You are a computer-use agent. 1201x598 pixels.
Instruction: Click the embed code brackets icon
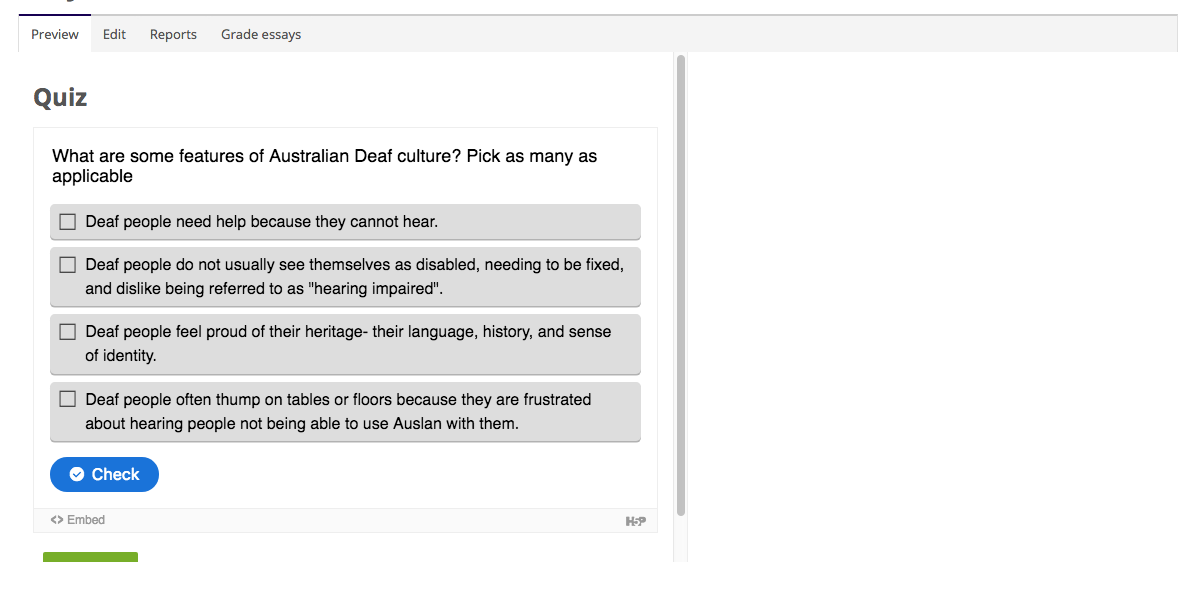[x=57, y=520]
